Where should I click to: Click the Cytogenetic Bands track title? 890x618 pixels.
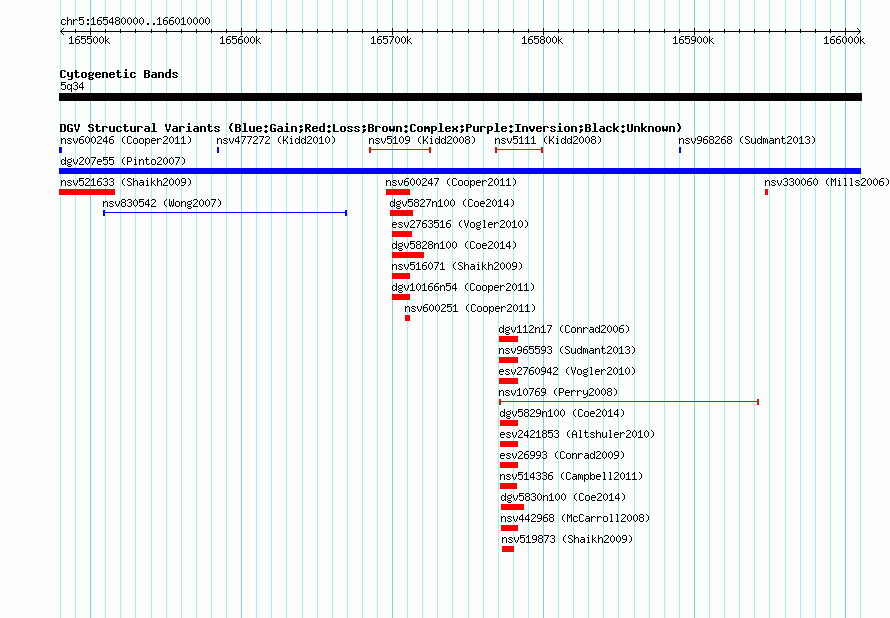(119, 74)
